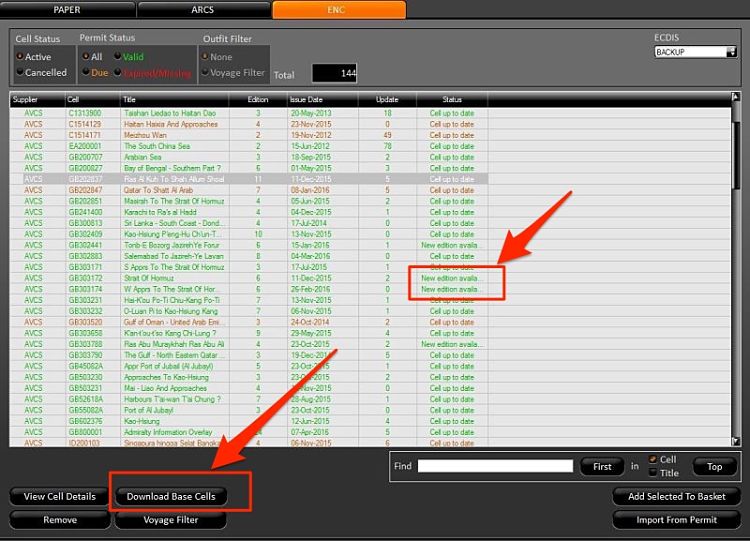
Task: Click the Import From Permit button
Action: click(x=676, y=520)
